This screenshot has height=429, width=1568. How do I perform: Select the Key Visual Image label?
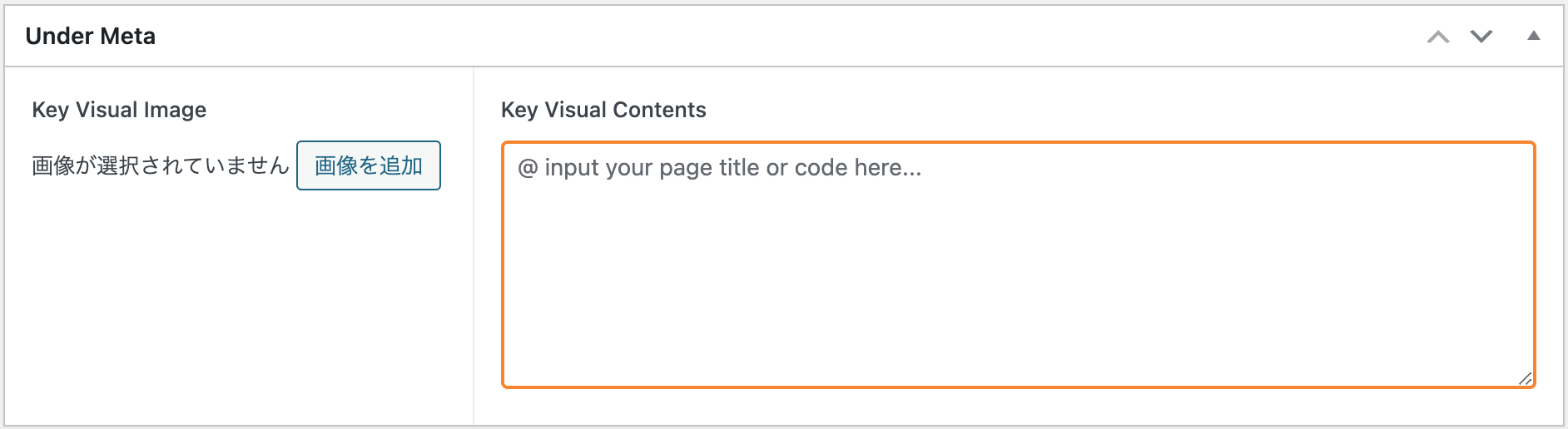(x=119, y=110)
